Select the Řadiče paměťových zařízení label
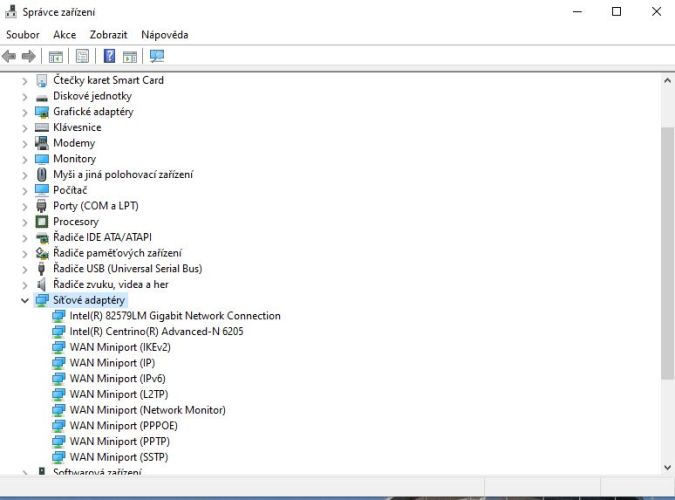 point(118,253)
